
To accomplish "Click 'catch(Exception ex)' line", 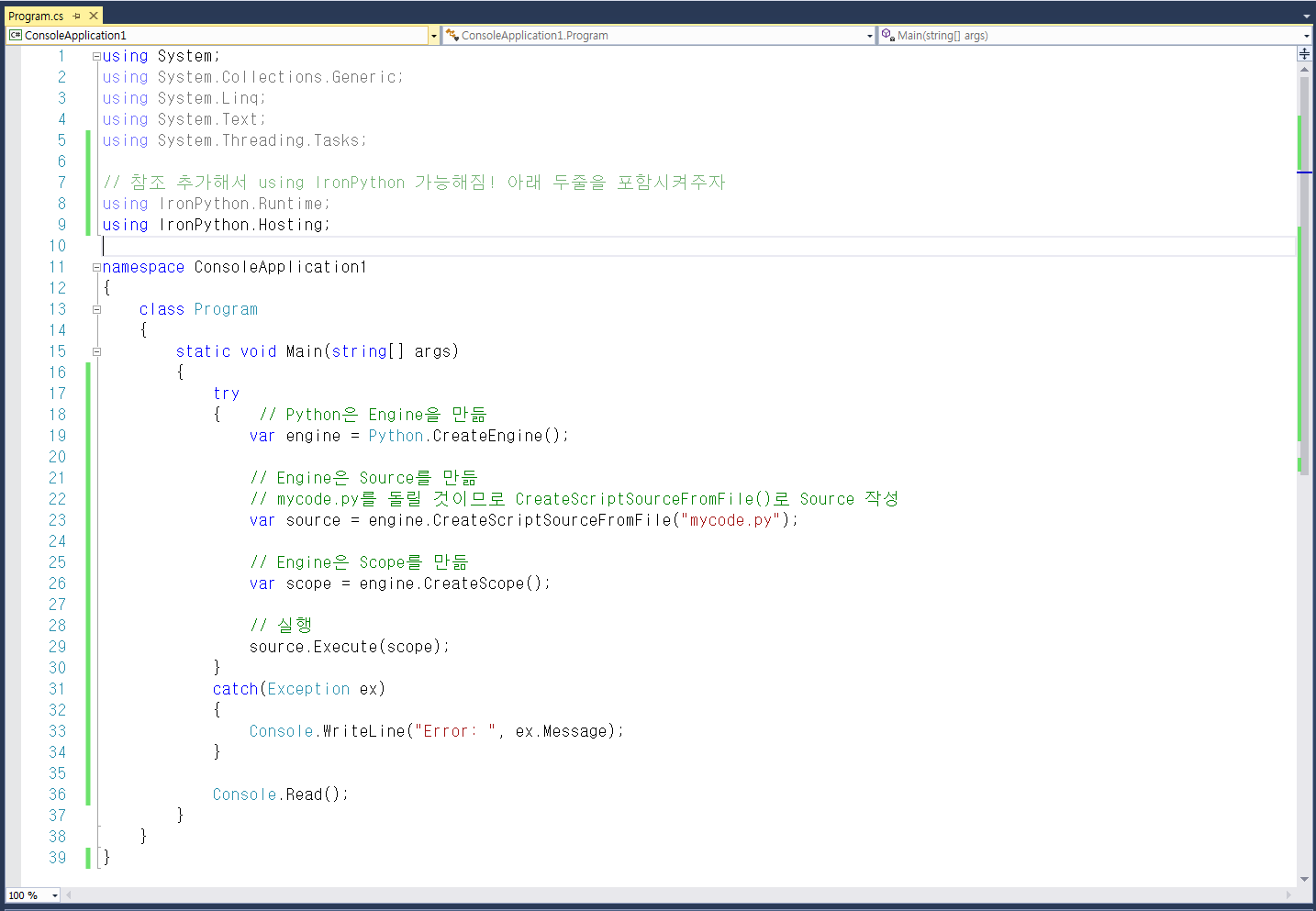I will (x=299, y=689).
